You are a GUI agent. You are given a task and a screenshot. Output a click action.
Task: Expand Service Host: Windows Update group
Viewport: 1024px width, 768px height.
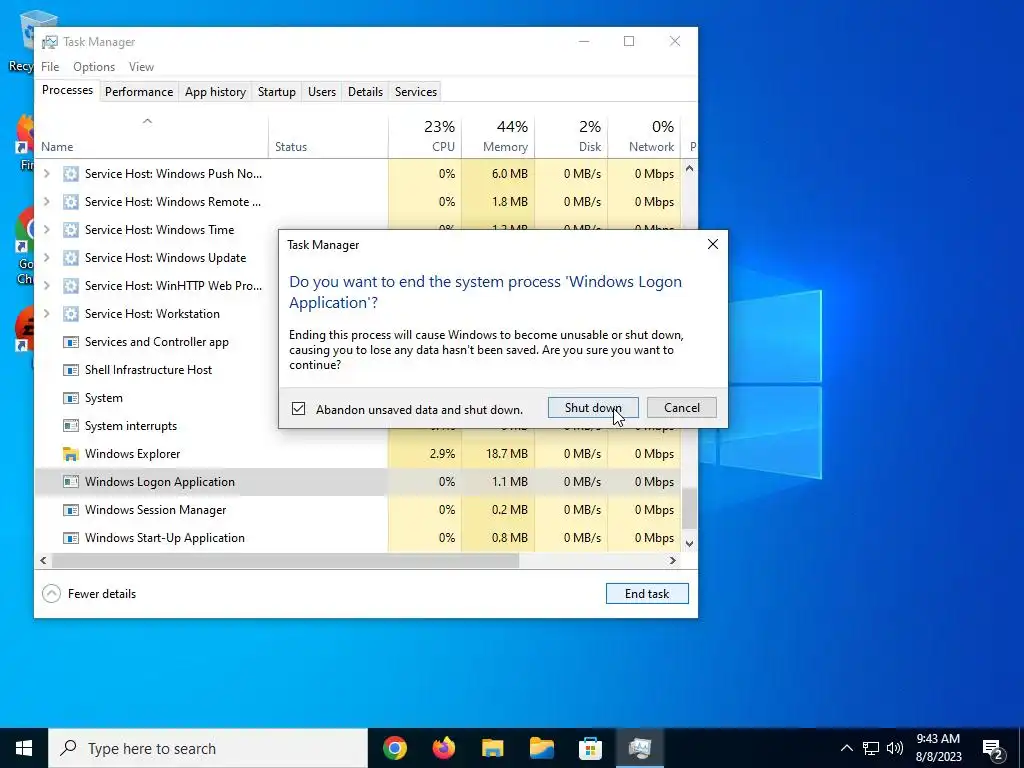46,257
